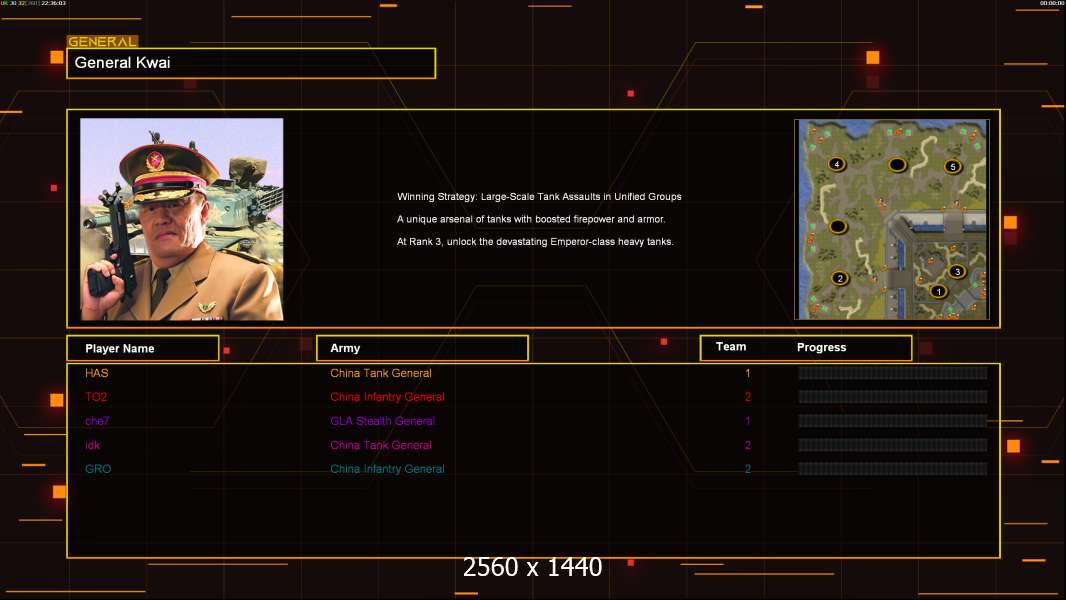Click TO2's China Infantry General army
The image size is (1066, 600).
click(388, 397)
